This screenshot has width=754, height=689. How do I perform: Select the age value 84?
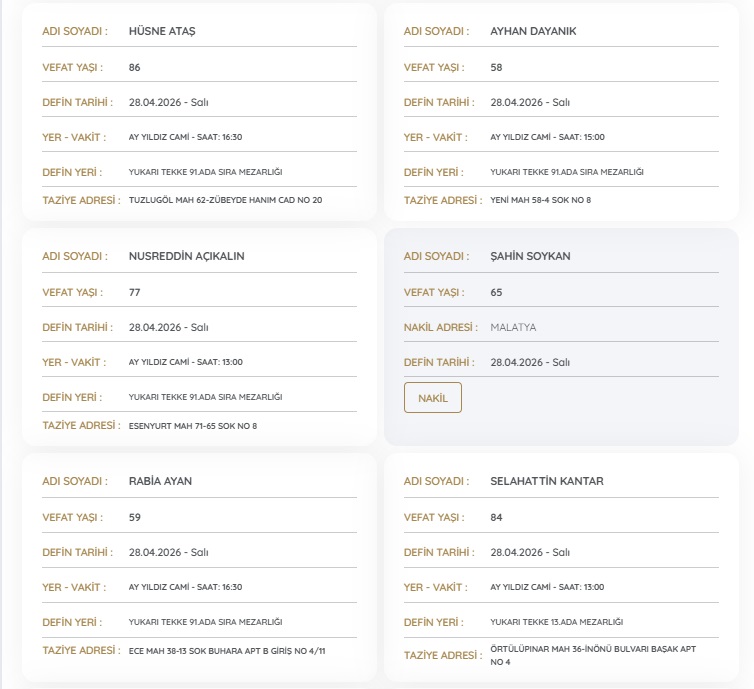click(496, 517)
